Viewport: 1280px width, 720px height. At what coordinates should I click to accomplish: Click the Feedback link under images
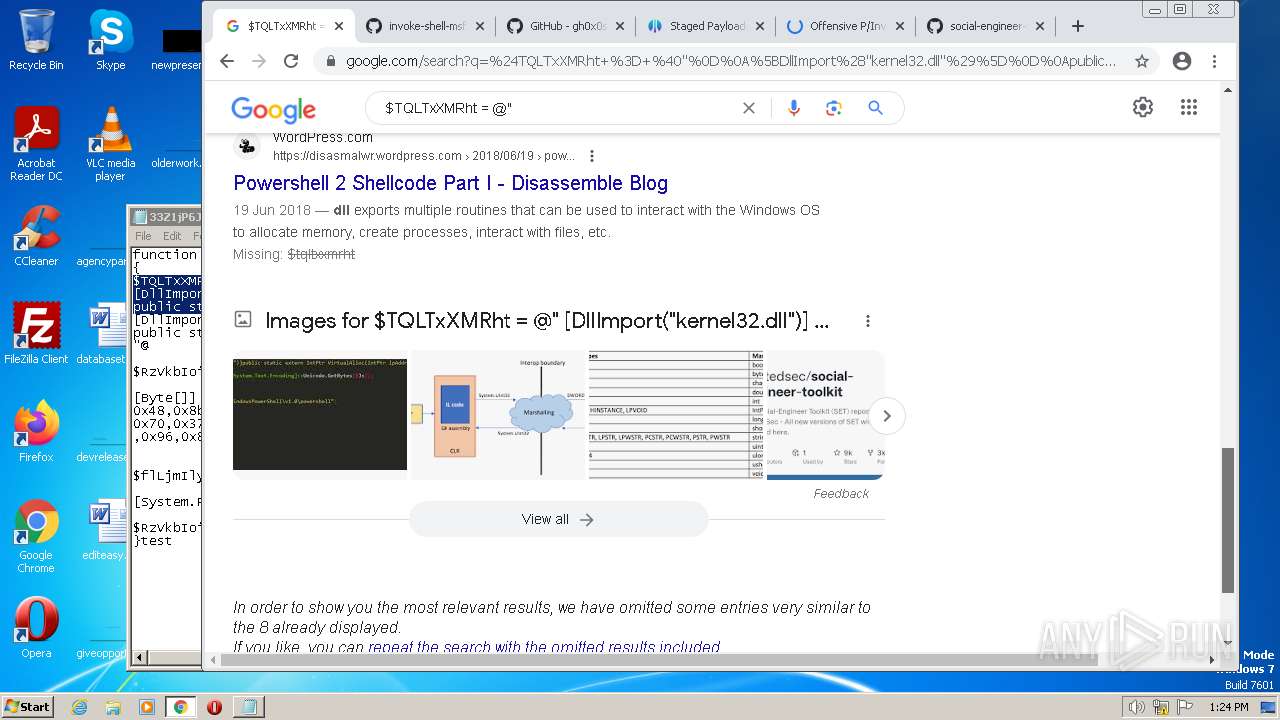pyautogui.click(x=841, y=493)
